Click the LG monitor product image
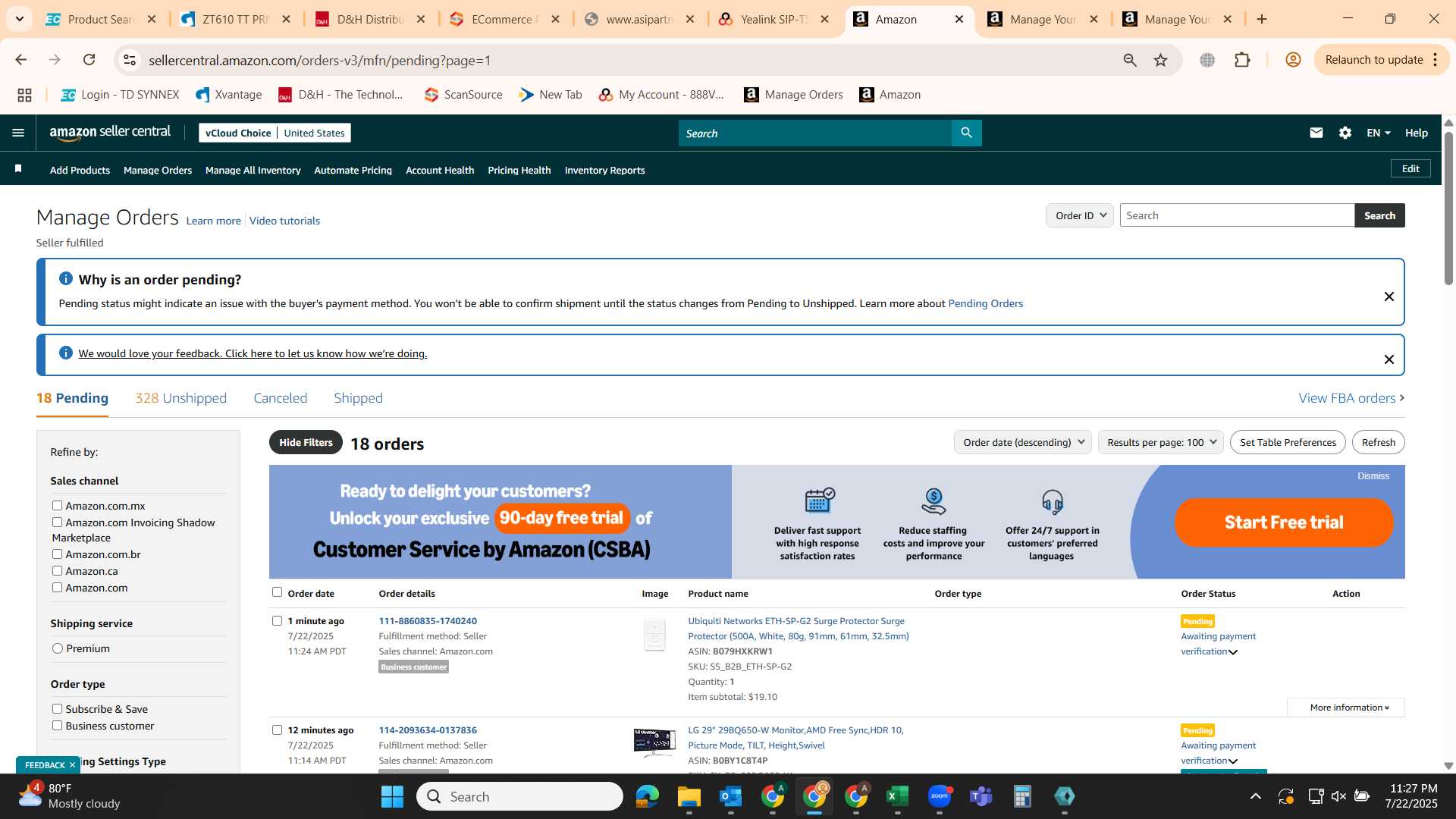The width and height of the screenshot is (1456, 819). click(x=654, y=742)
